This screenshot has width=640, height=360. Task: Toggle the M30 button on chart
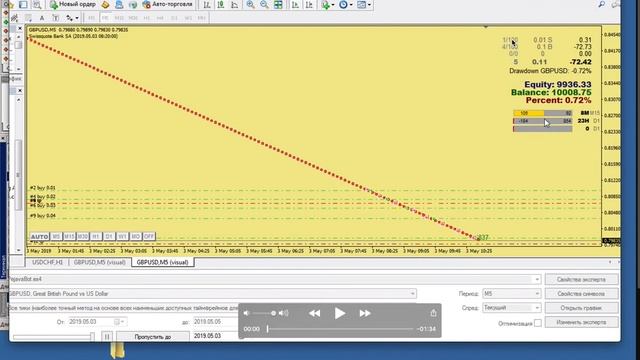[82, 236]
